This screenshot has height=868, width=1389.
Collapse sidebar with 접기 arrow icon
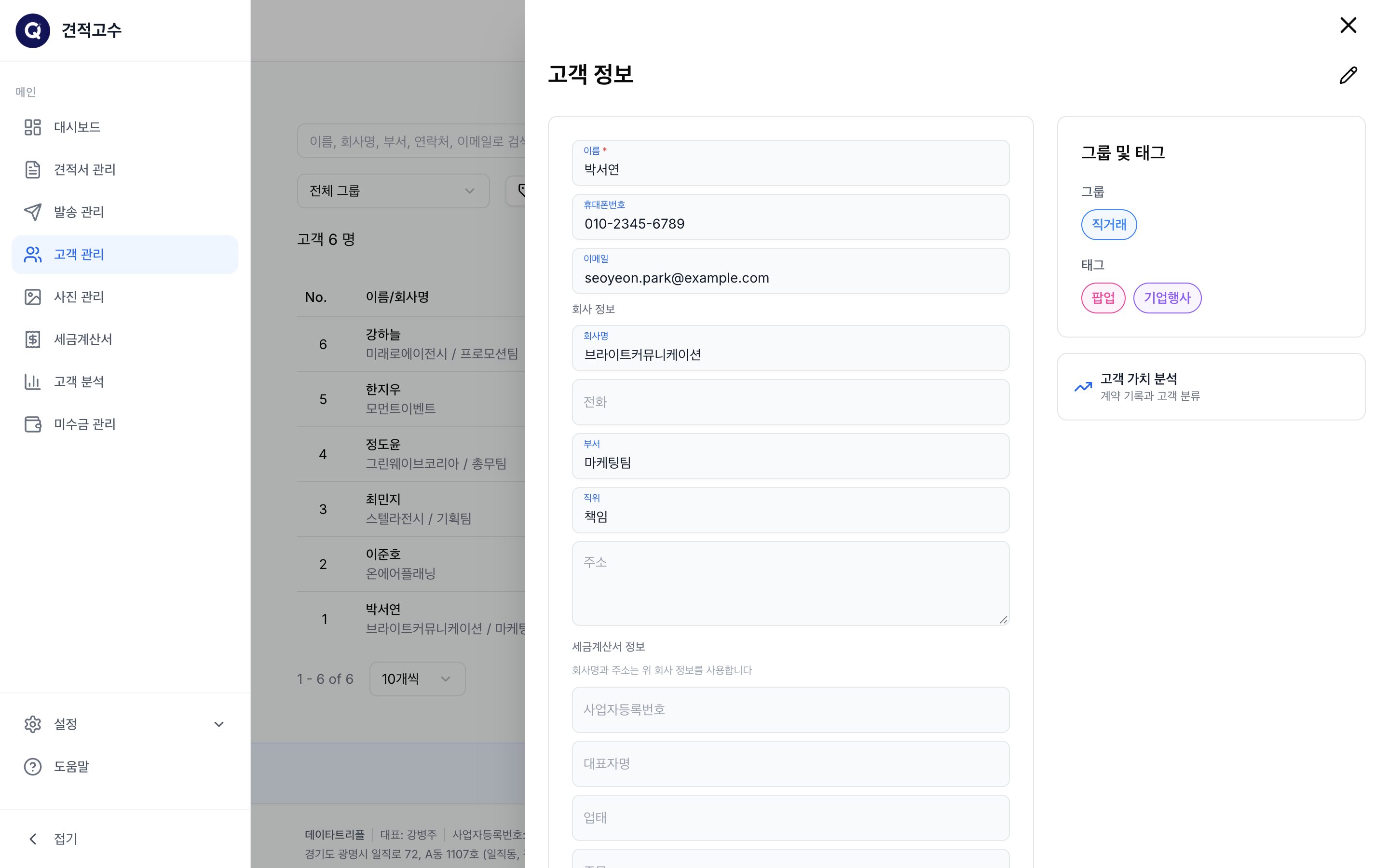click(33, 839)
